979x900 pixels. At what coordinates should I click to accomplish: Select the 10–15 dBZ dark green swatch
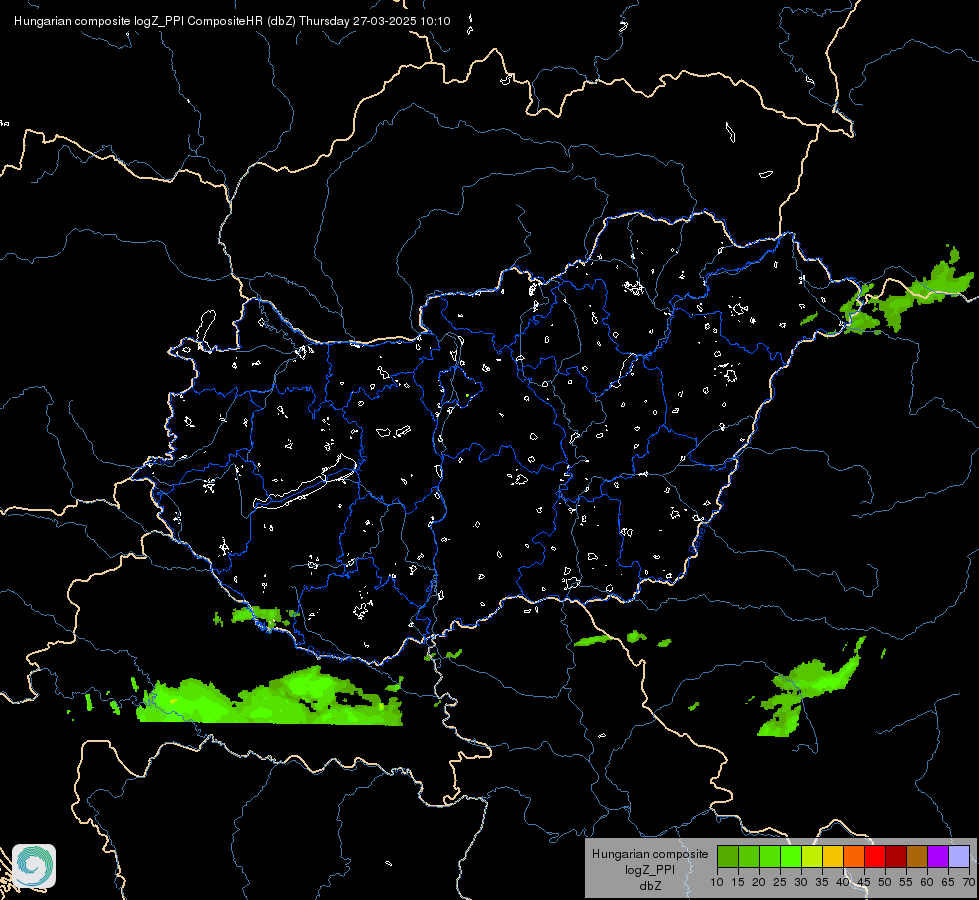point(727,856)
